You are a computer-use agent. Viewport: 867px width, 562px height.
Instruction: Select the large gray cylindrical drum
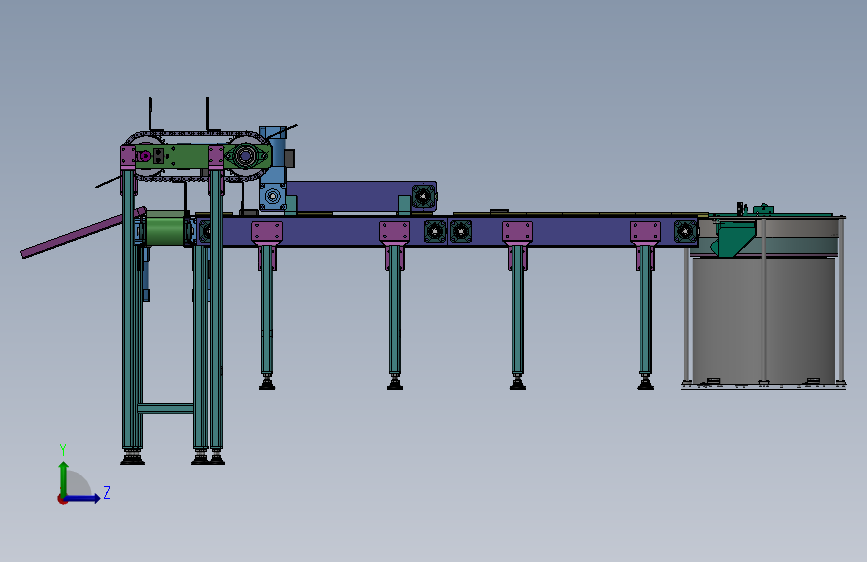(x=764, y=320)
